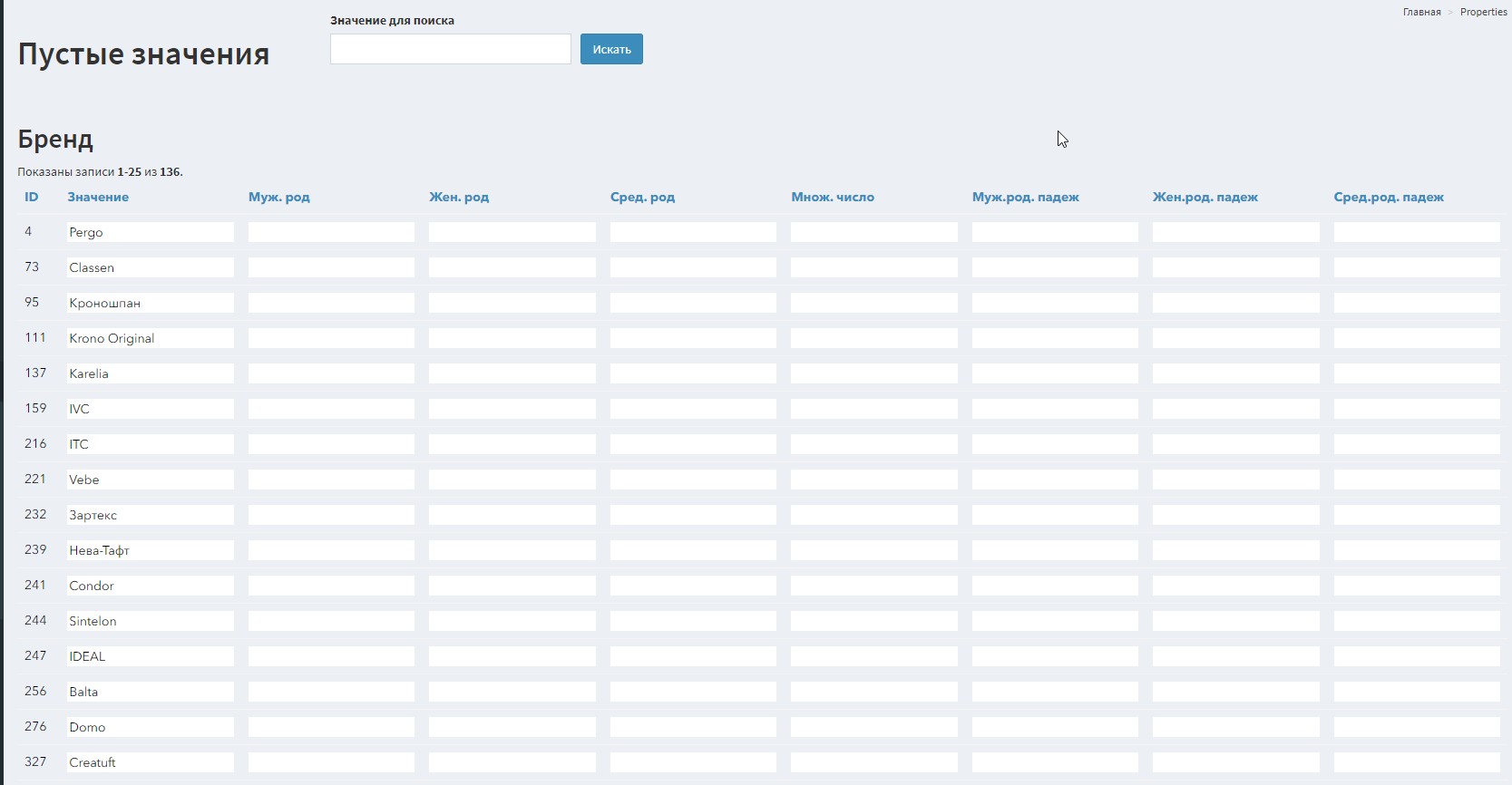Edit the IVC value field
Viewport: 1512px width, 785px height.
click(151, 409)
